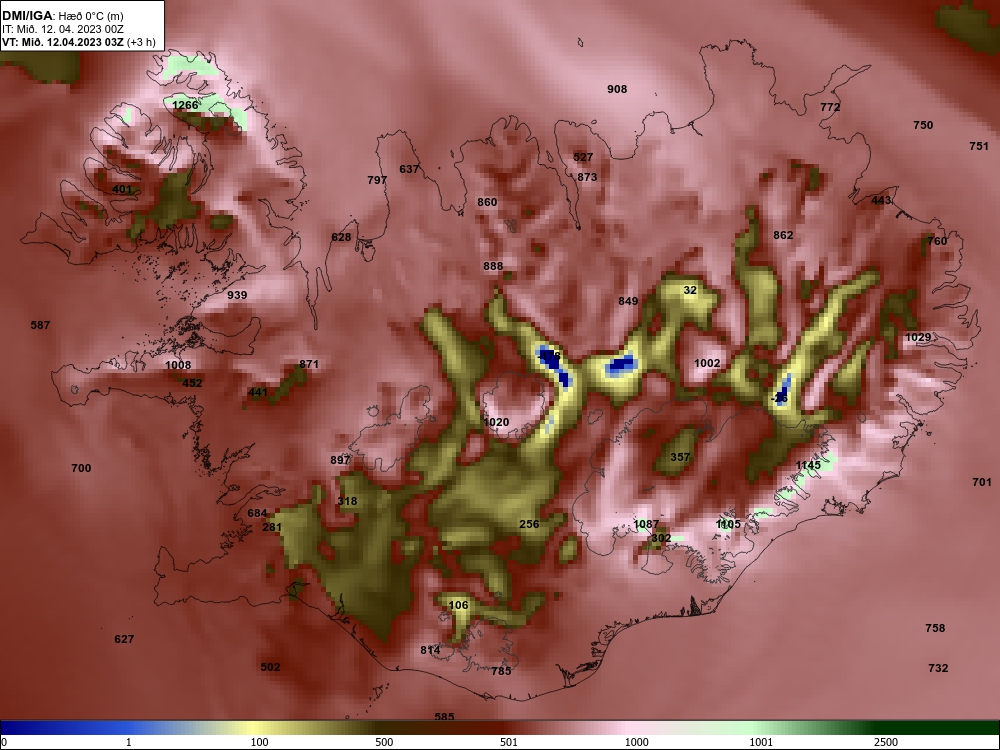
Task: Click the 628 value label
Action: [341, 237]
